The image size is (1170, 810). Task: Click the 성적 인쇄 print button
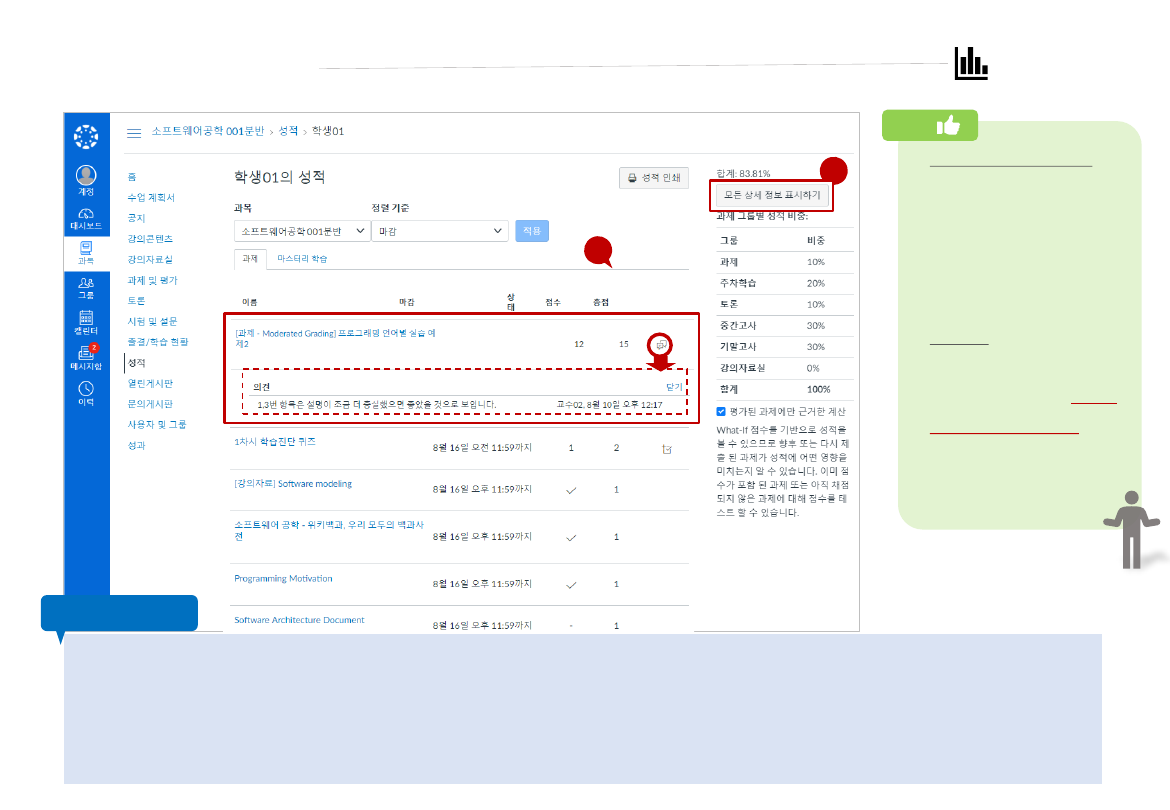(653, 177)
